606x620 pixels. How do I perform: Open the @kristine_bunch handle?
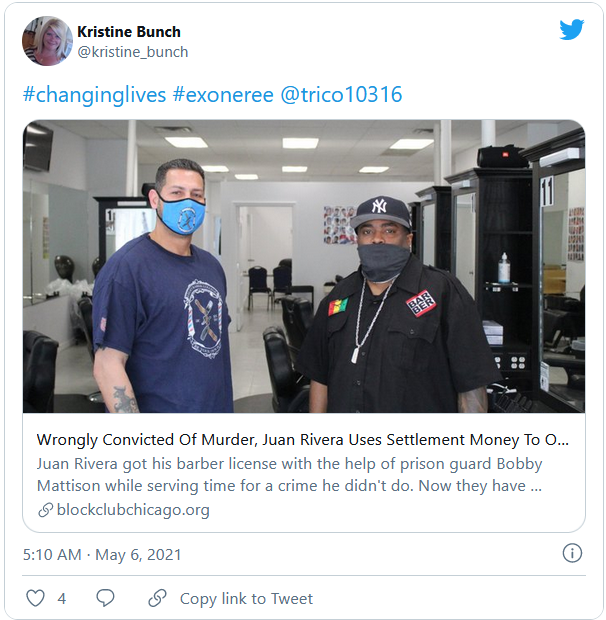click(x=133, y=52)
